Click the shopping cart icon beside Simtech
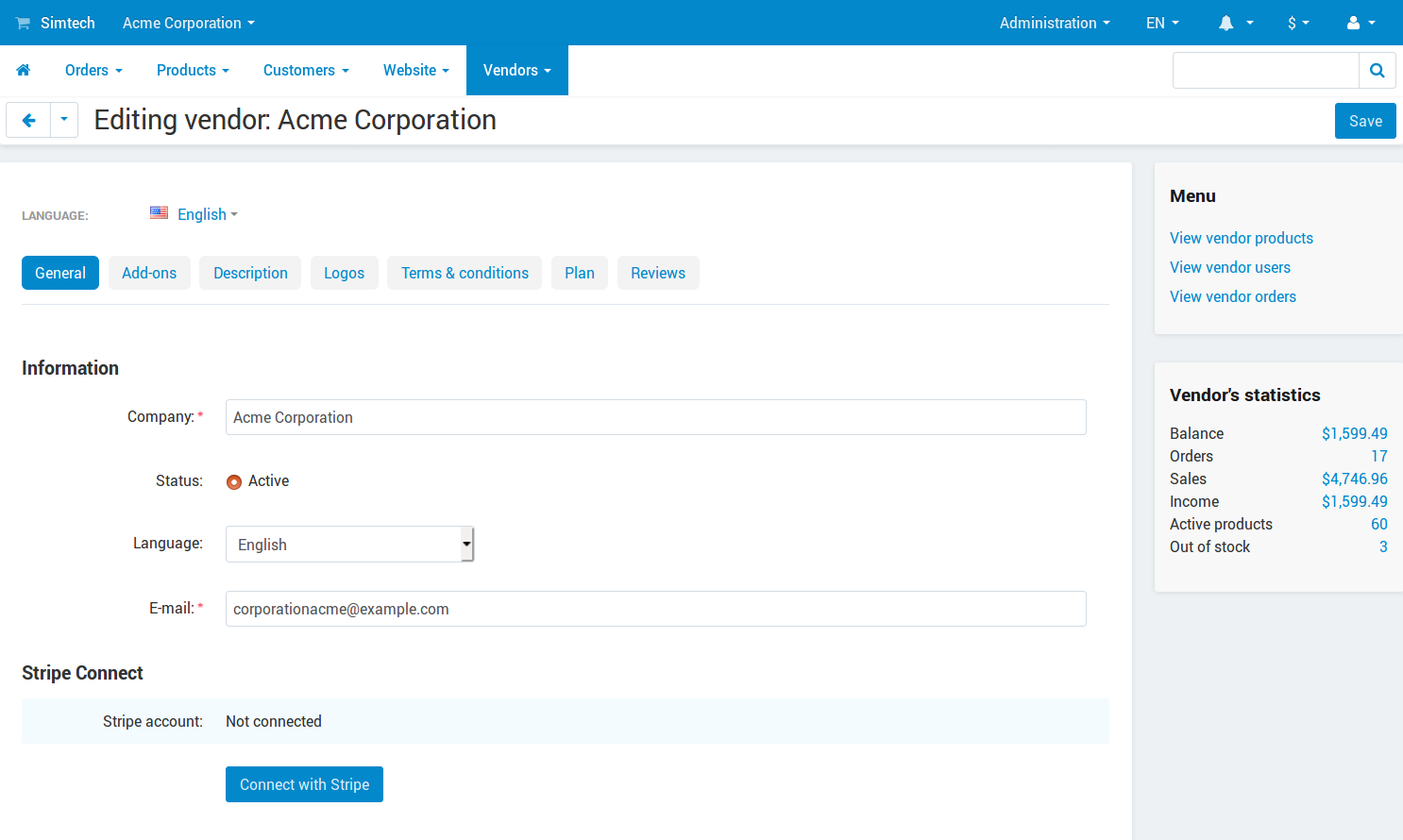This screenshot has width=1403, height=840. coord(23,23)
